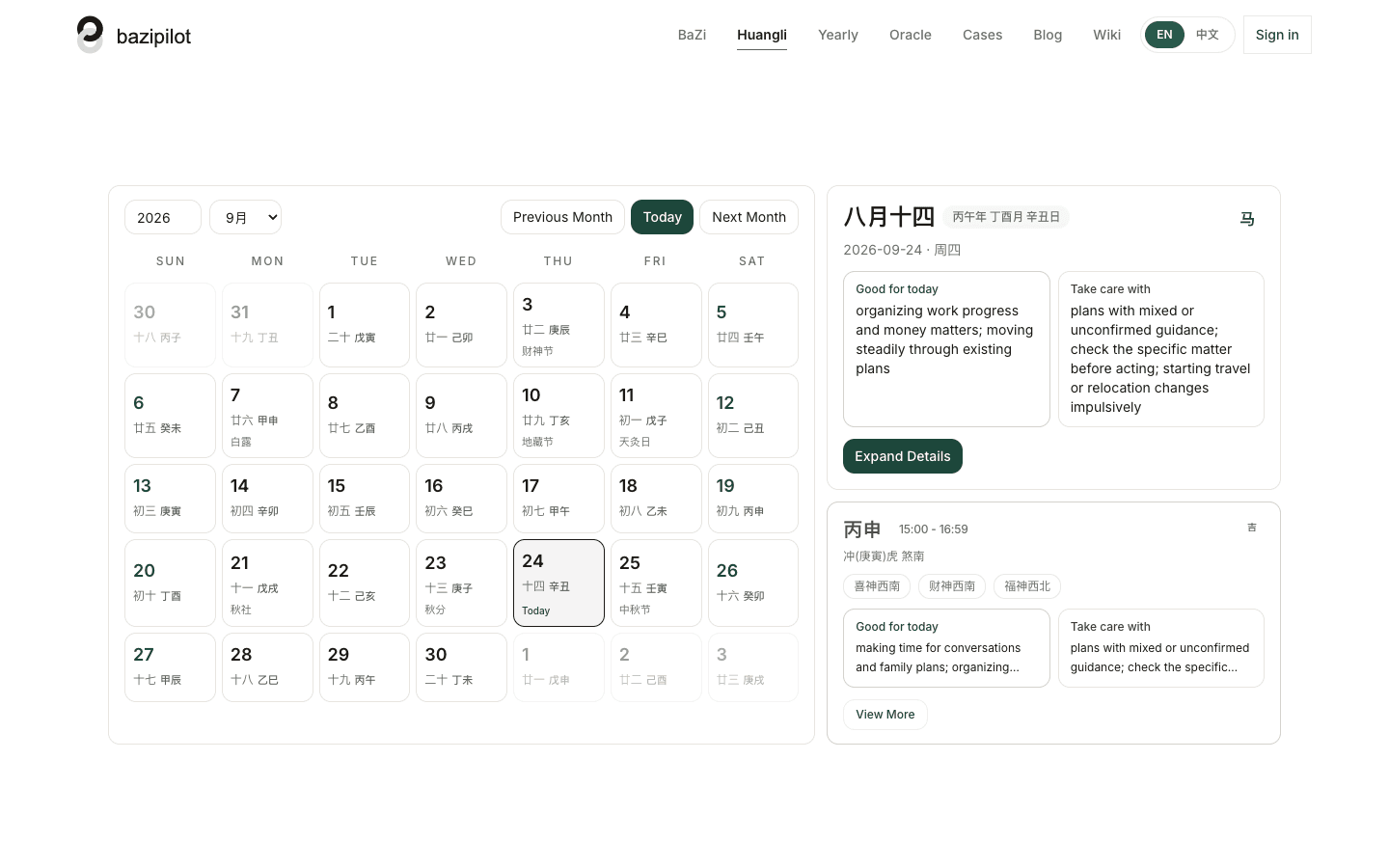This screenshot has height=868, width=1389.
Task: Open the Wiki nav item
Action: click(x=1106, y=35)
